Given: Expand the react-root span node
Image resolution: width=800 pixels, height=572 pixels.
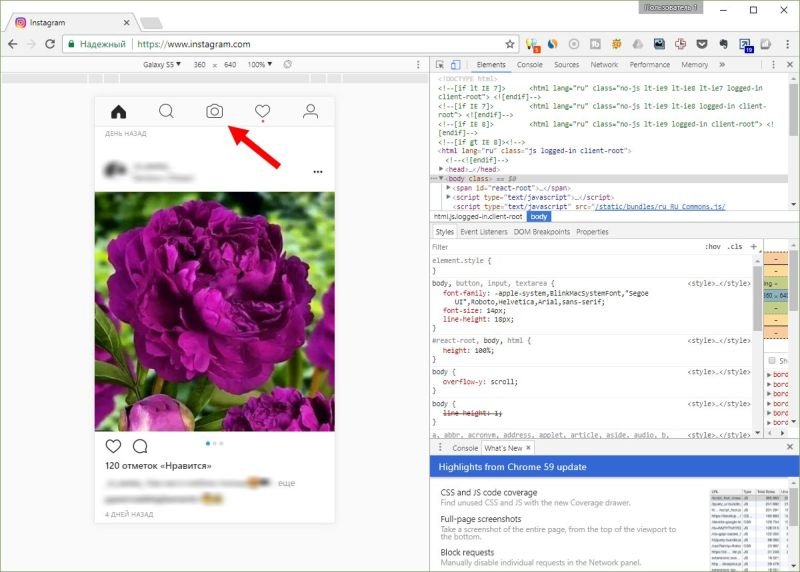Looking at the screenshot, I should click(x=448, y=188).
